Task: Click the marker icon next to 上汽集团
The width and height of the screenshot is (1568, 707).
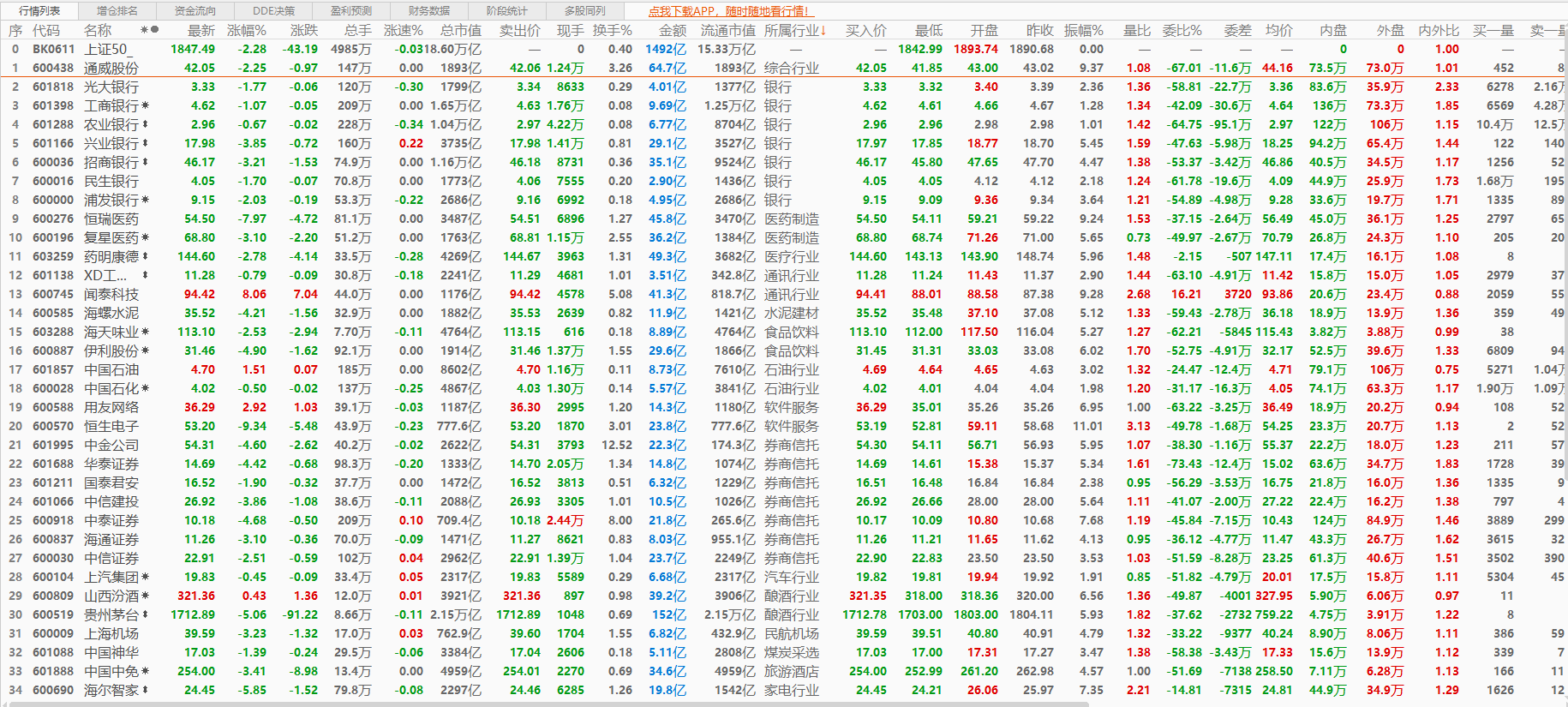Action: (146, 577)
